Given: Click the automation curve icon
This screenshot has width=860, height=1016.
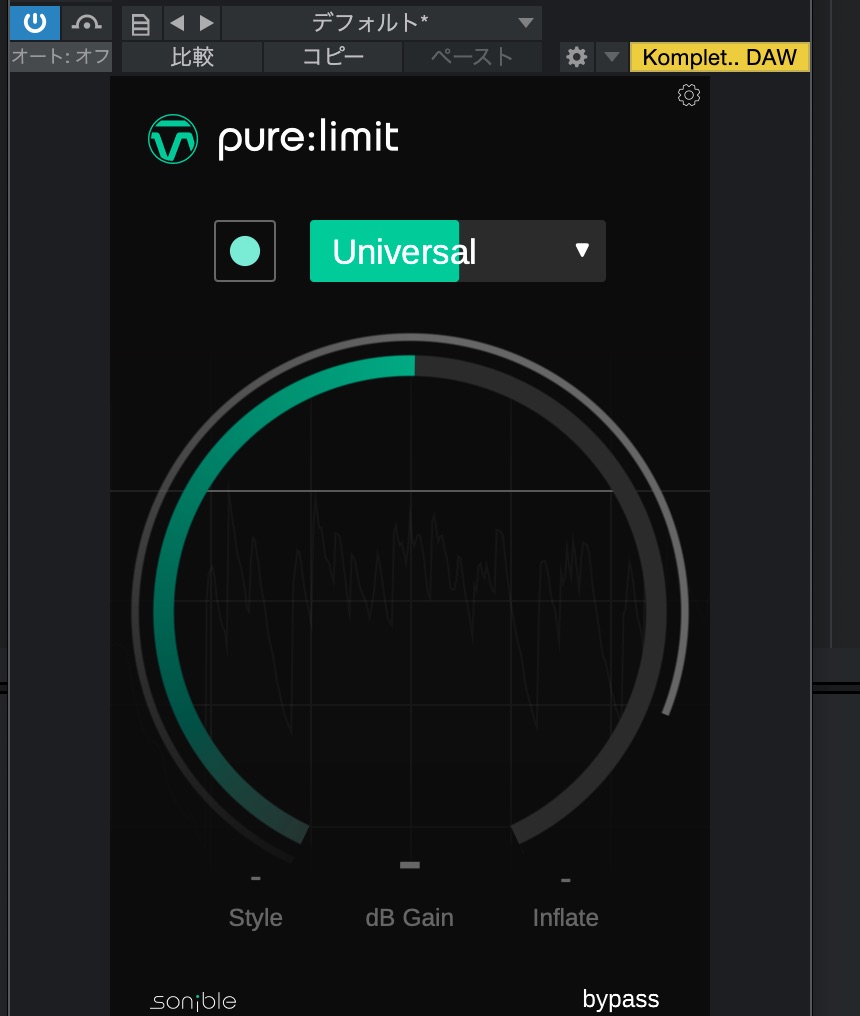Looking at the screenshot, I should [x=87, y=22].
